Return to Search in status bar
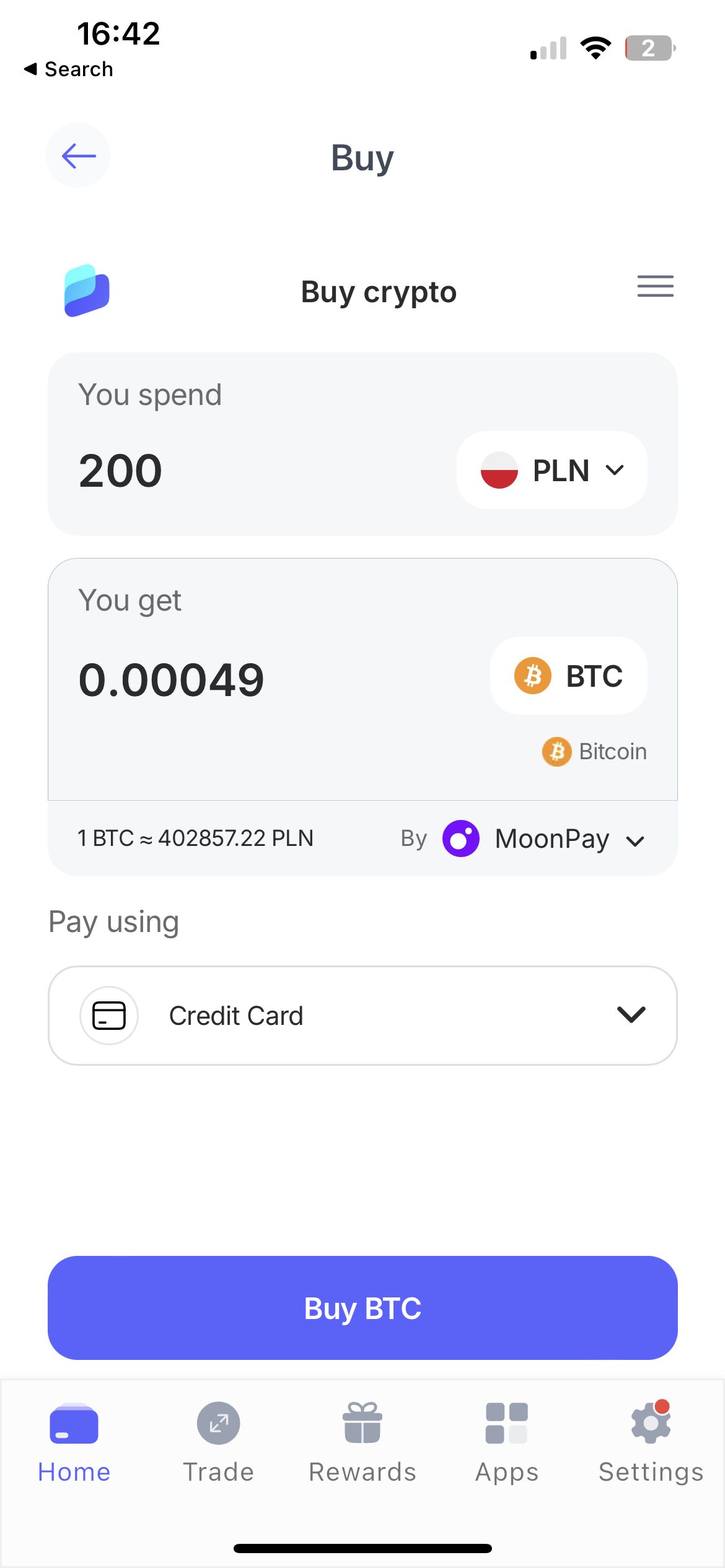Viewport: 725px width, 1568px height. point(69,69)
